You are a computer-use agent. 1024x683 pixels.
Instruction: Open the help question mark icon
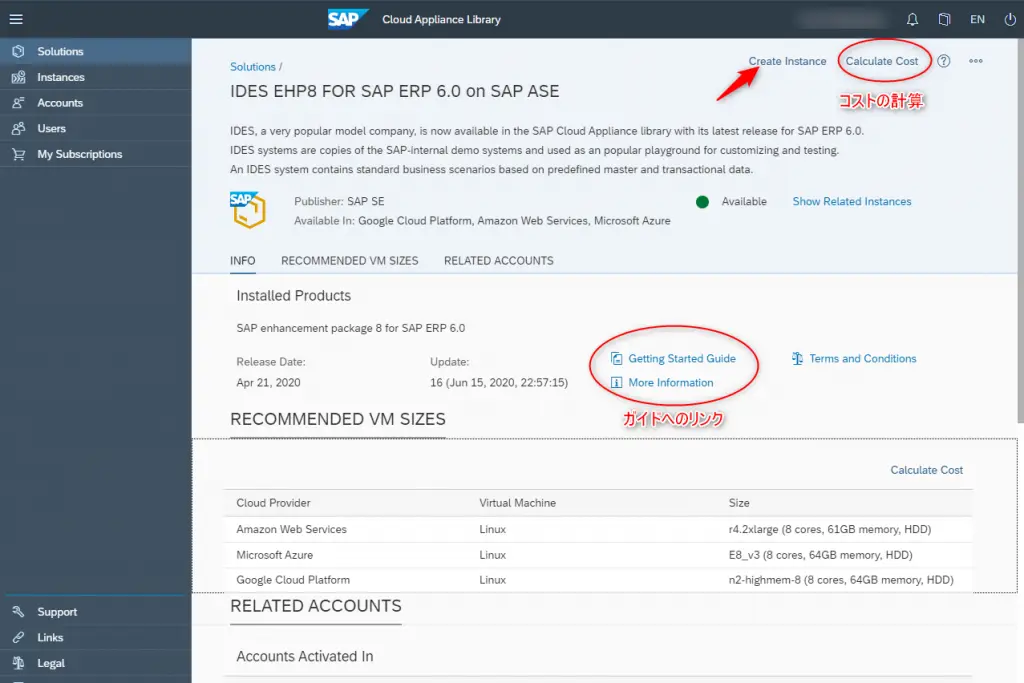[944, 61]
